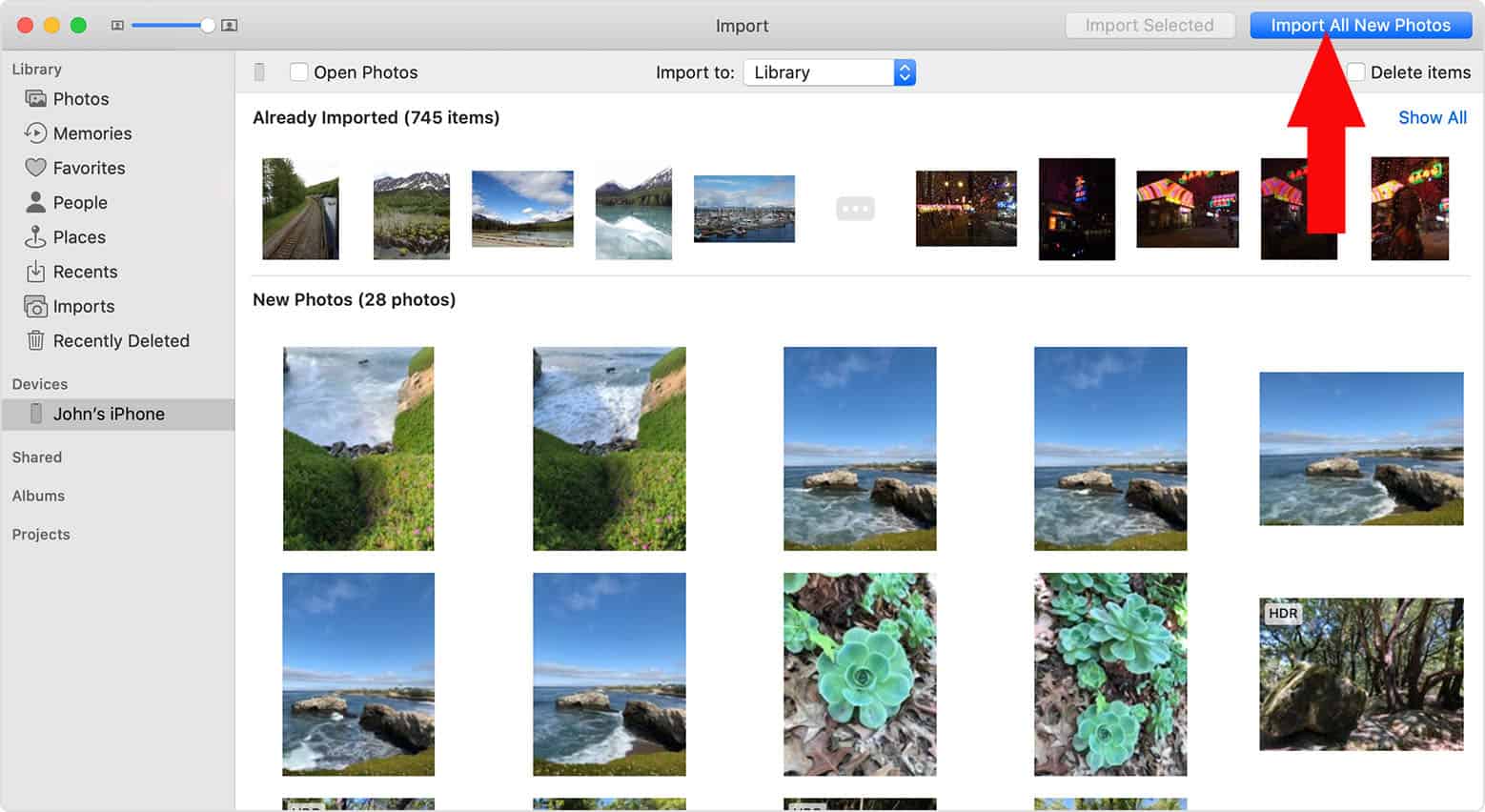The width and height of the screenshot is (1485, 812).
Task: Tick the Delete items checkbox
Action: (x=1356, y=72)
